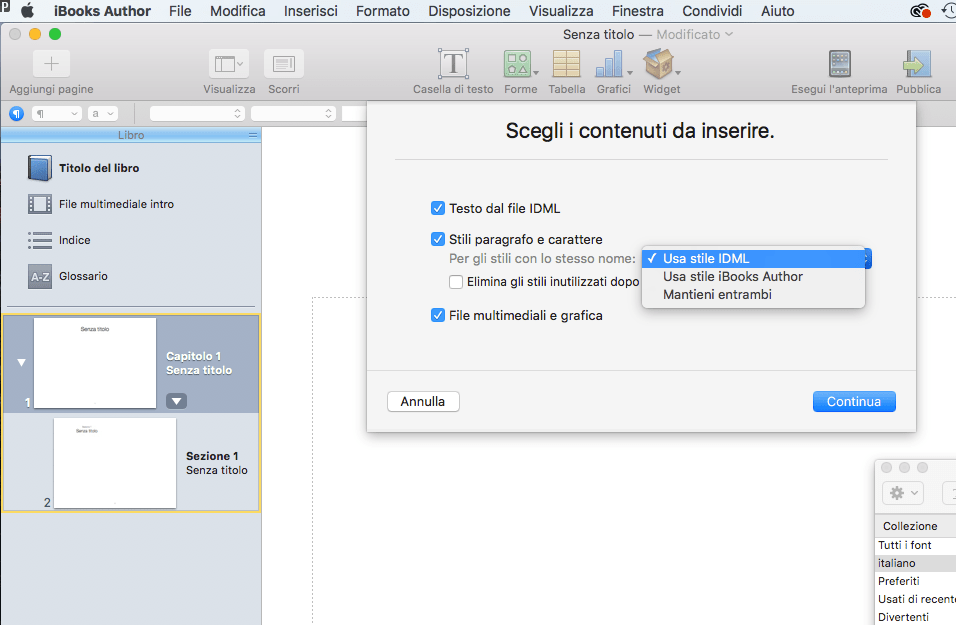The width and height of the screenshot is (956, 625).
Task: Open the Inserisci menu
Action: point(311,11)
